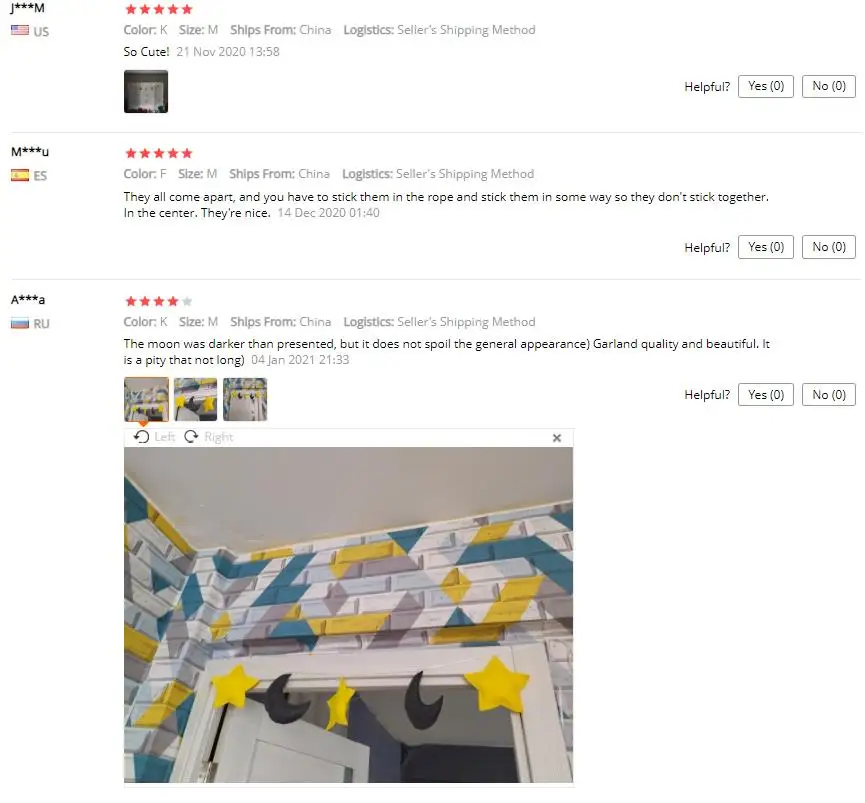Click the enlarged garland photo

coord(348,614)
